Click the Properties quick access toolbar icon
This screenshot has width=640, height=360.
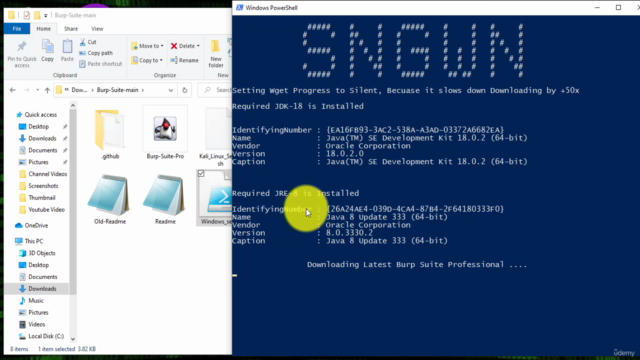tap(26, 15)
